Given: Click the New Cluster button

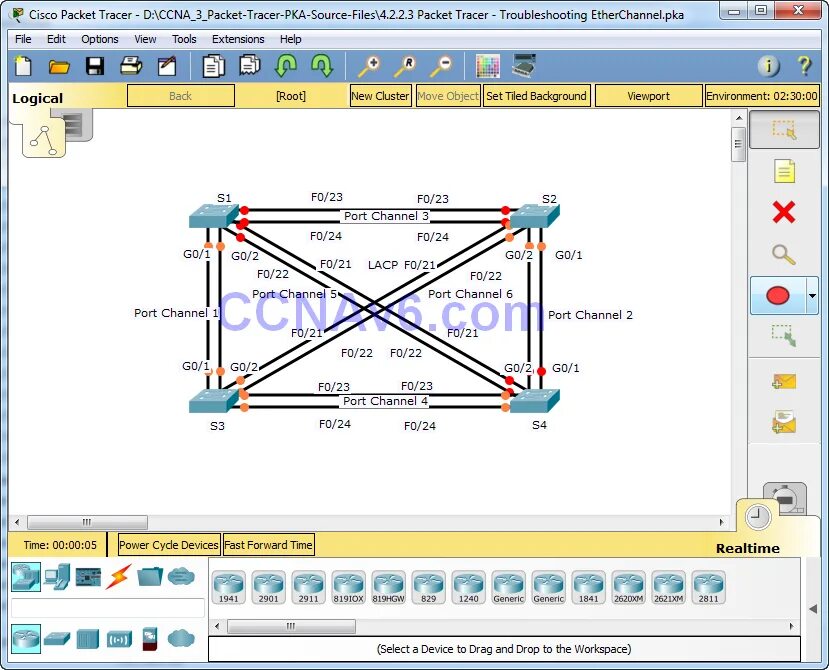Looking at the screenshot, I should pos(380,96).
